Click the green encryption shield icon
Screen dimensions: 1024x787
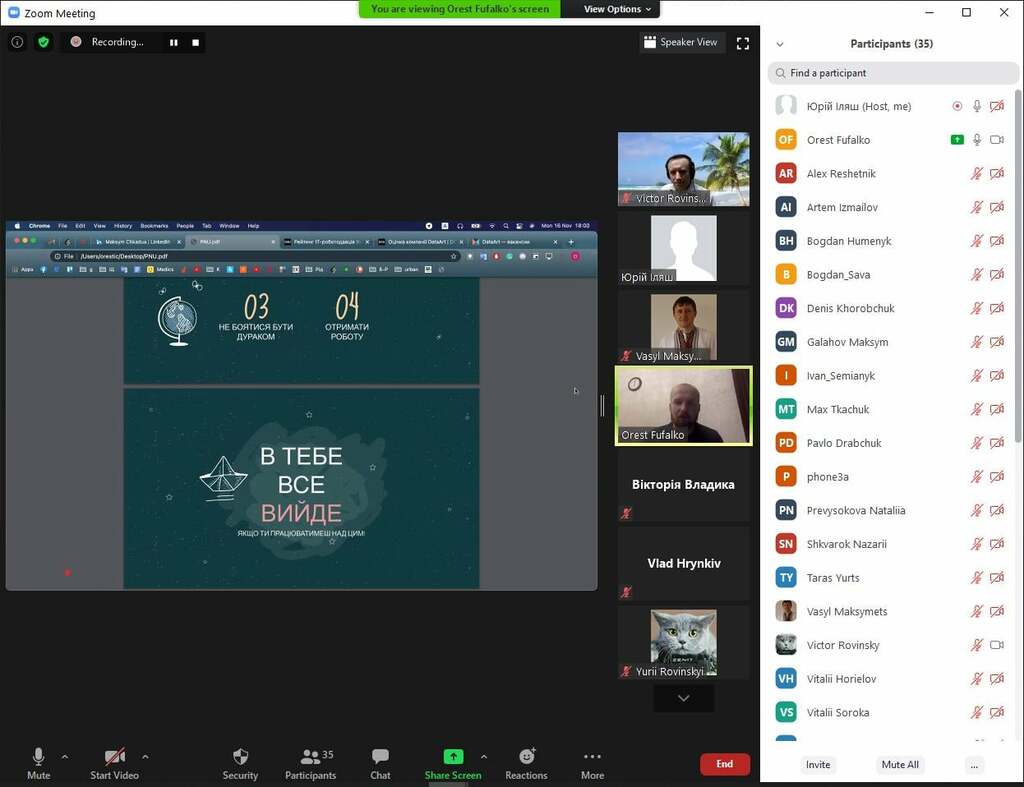(44, 42)
